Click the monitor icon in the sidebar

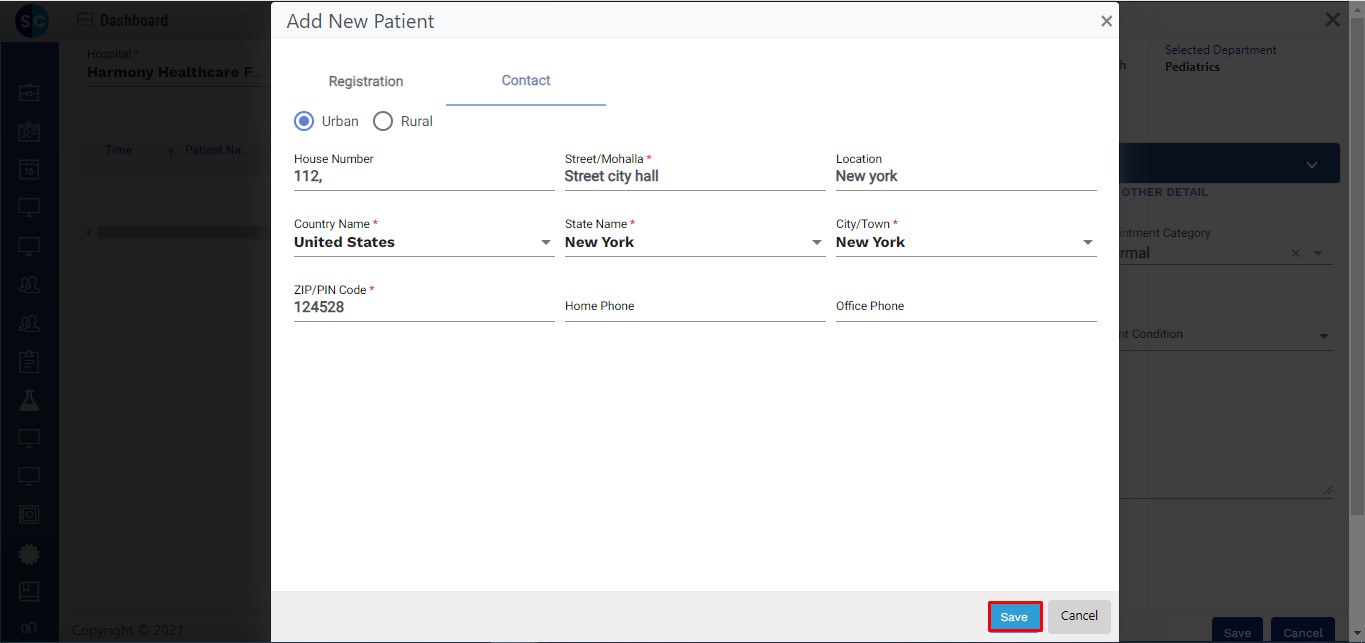point(29,208)
